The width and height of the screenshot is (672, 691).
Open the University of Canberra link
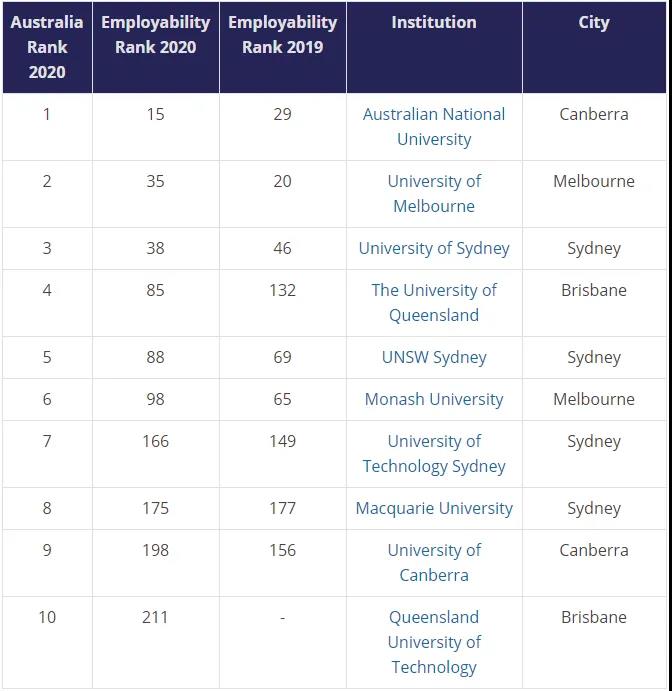[434, 563]
